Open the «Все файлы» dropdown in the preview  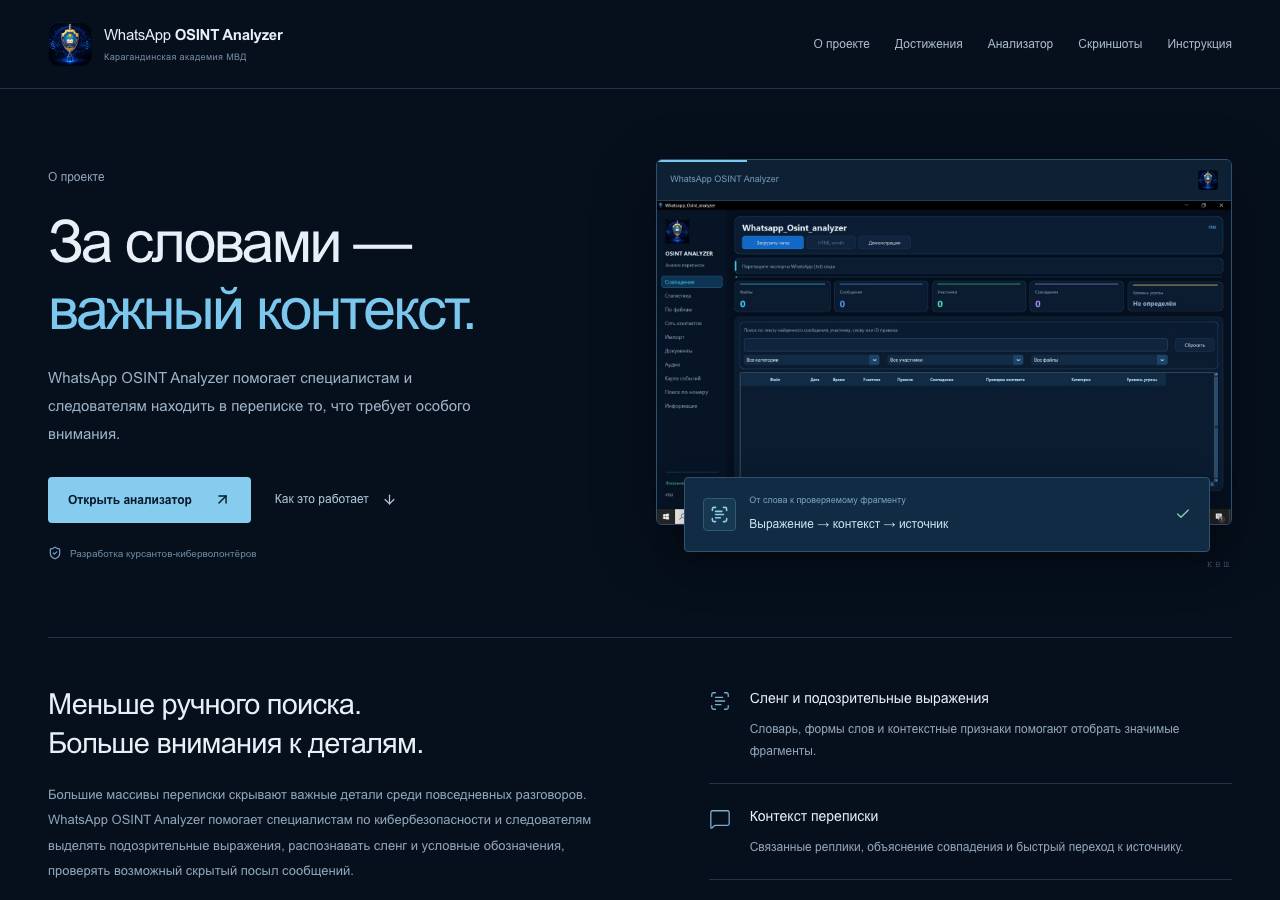(1099, 360)
